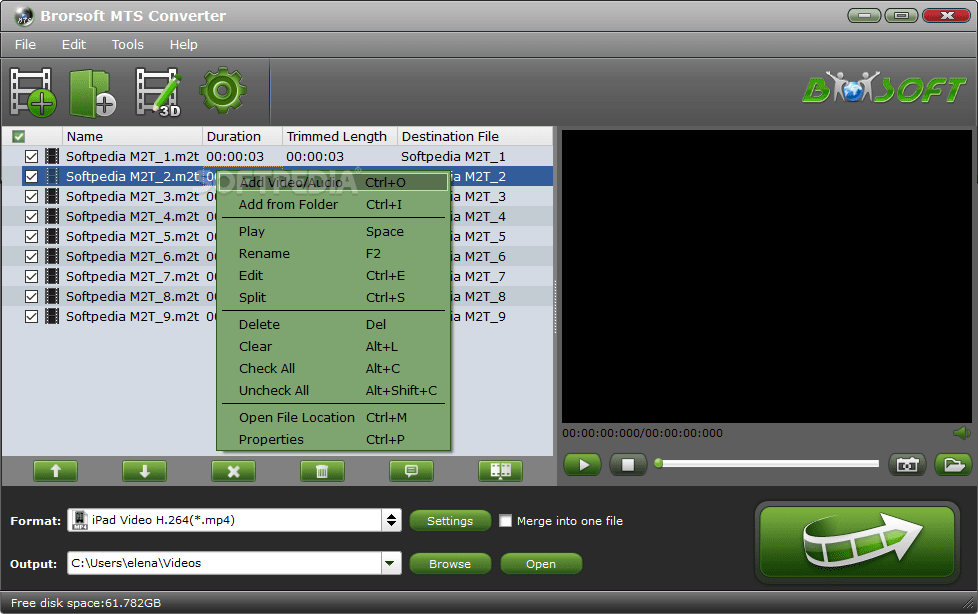Enable Merge into one file checkbox
The width and height of the screenshot is (978, 614).
pyautogui.click(x=506, y=521)
